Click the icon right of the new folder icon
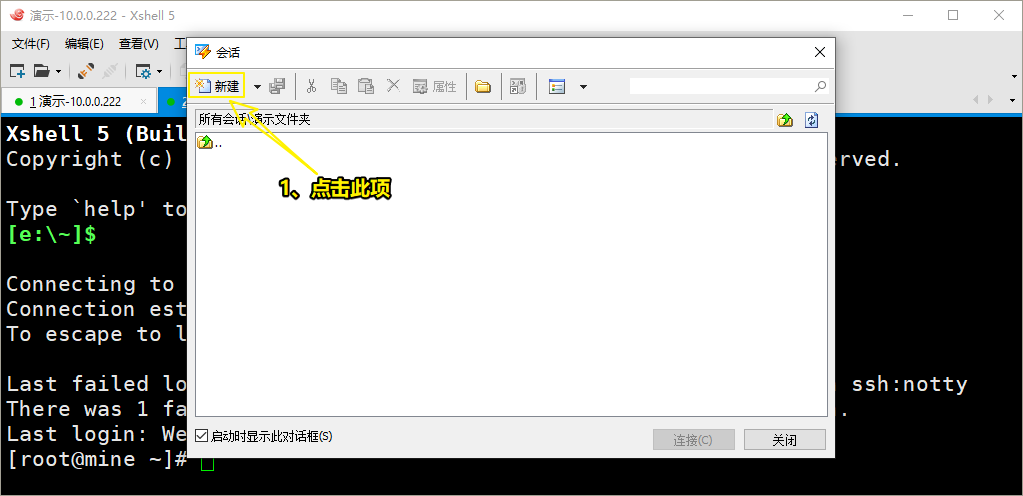Image resolution: width=1023 pixels, height=496 pixels. 517,86
